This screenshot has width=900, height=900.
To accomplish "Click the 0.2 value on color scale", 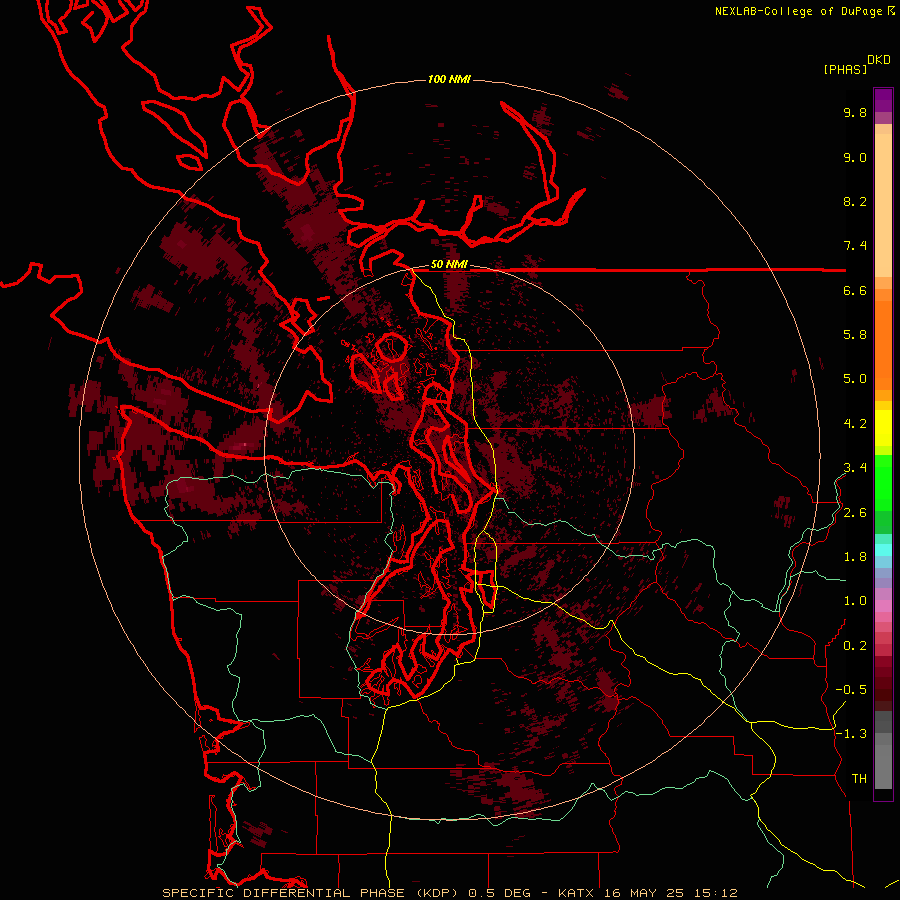I will 855,646.
